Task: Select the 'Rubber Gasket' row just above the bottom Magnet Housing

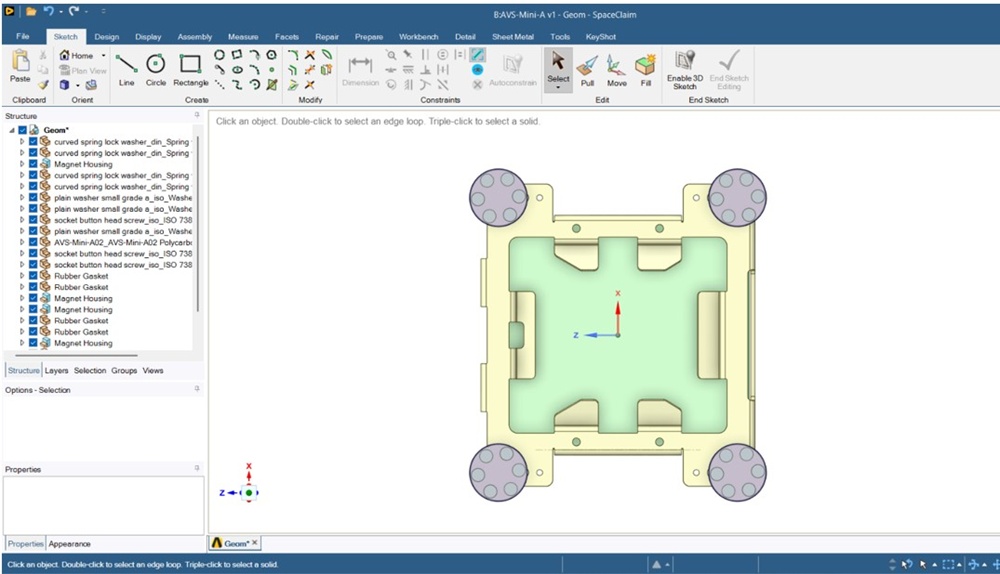Action: (81, 332)
